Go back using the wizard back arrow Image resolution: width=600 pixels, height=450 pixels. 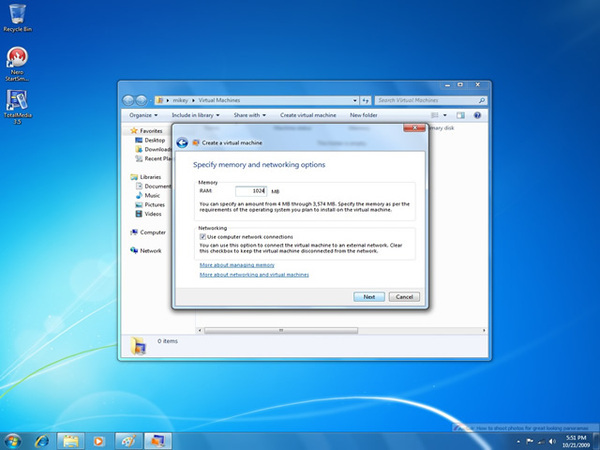click(x=182, y=143)
